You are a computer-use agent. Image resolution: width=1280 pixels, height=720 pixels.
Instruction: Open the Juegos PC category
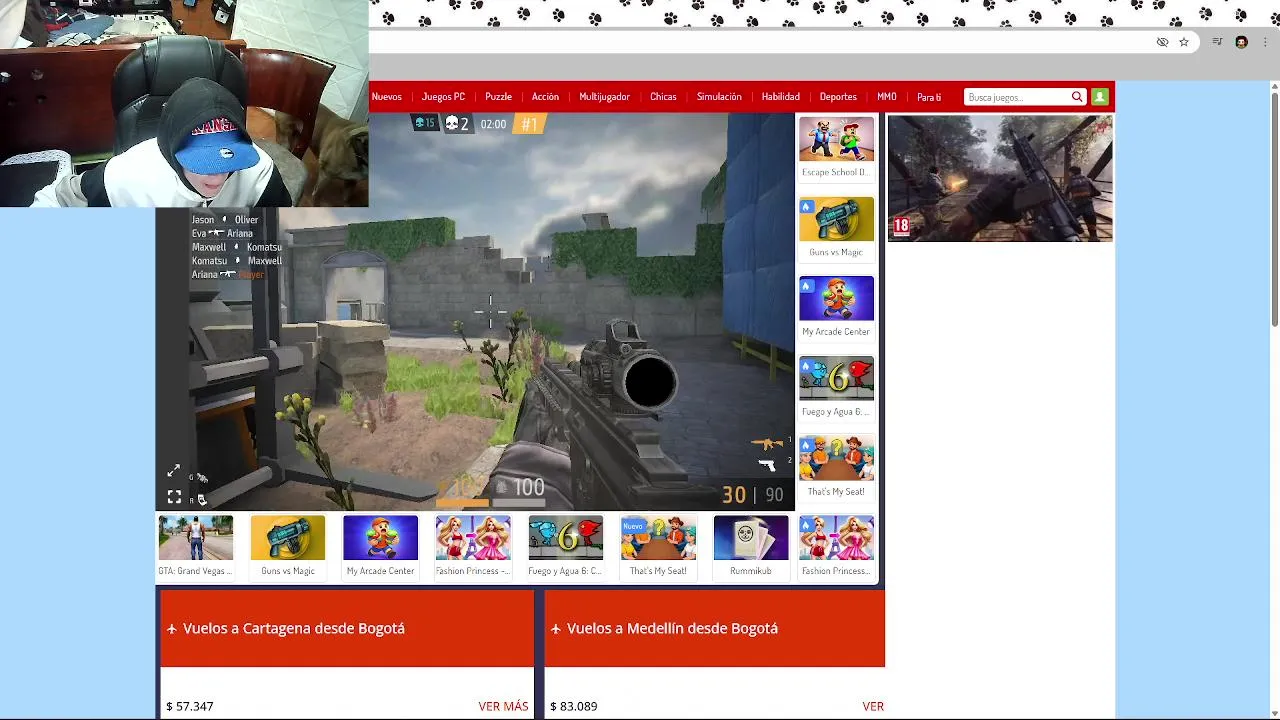point(443,97)
